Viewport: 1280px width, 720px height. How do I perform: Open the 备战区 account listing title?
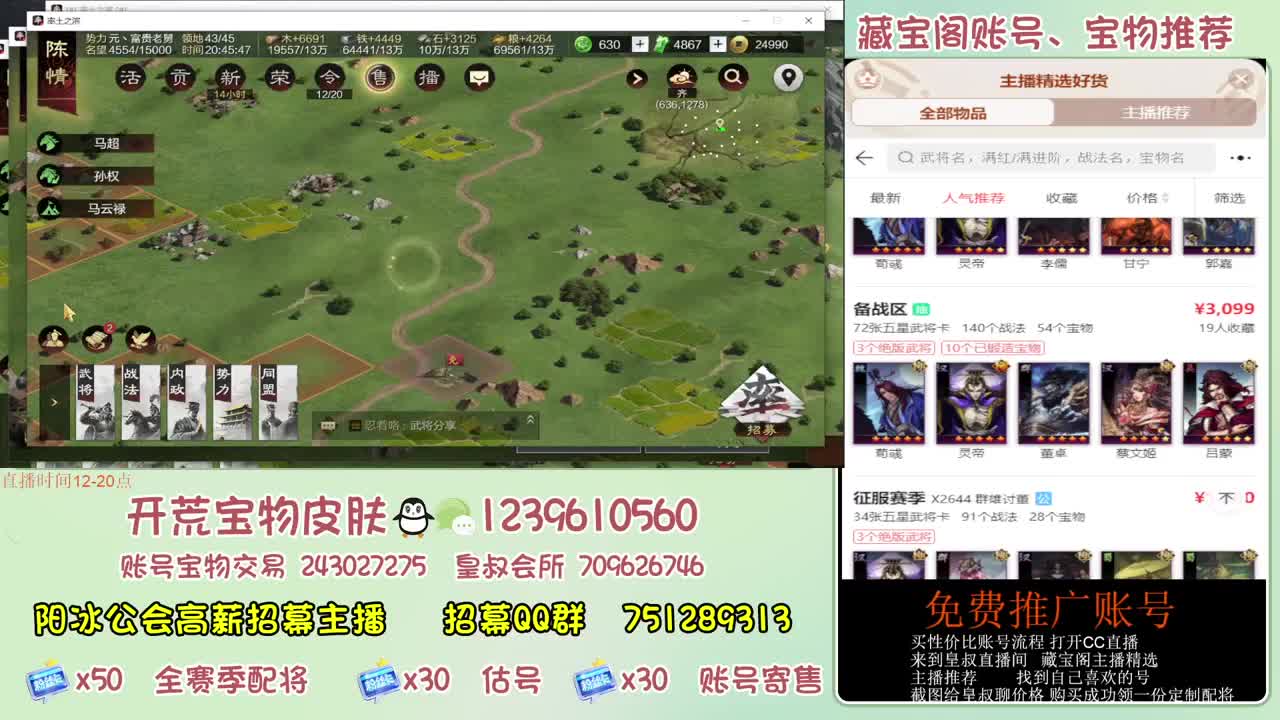(x=880, y=309)
